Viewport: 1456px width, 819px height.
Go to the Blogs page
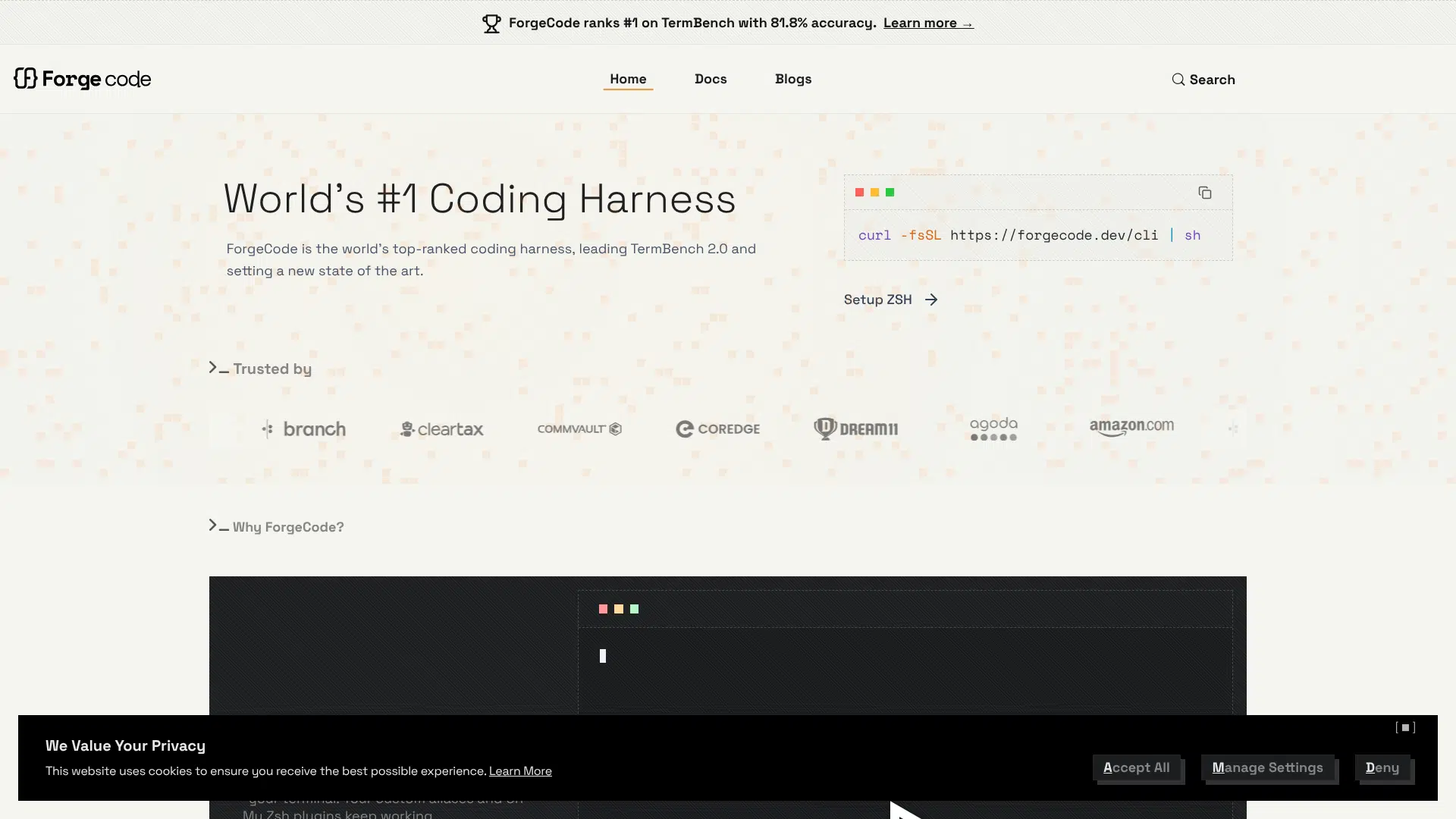793,79
